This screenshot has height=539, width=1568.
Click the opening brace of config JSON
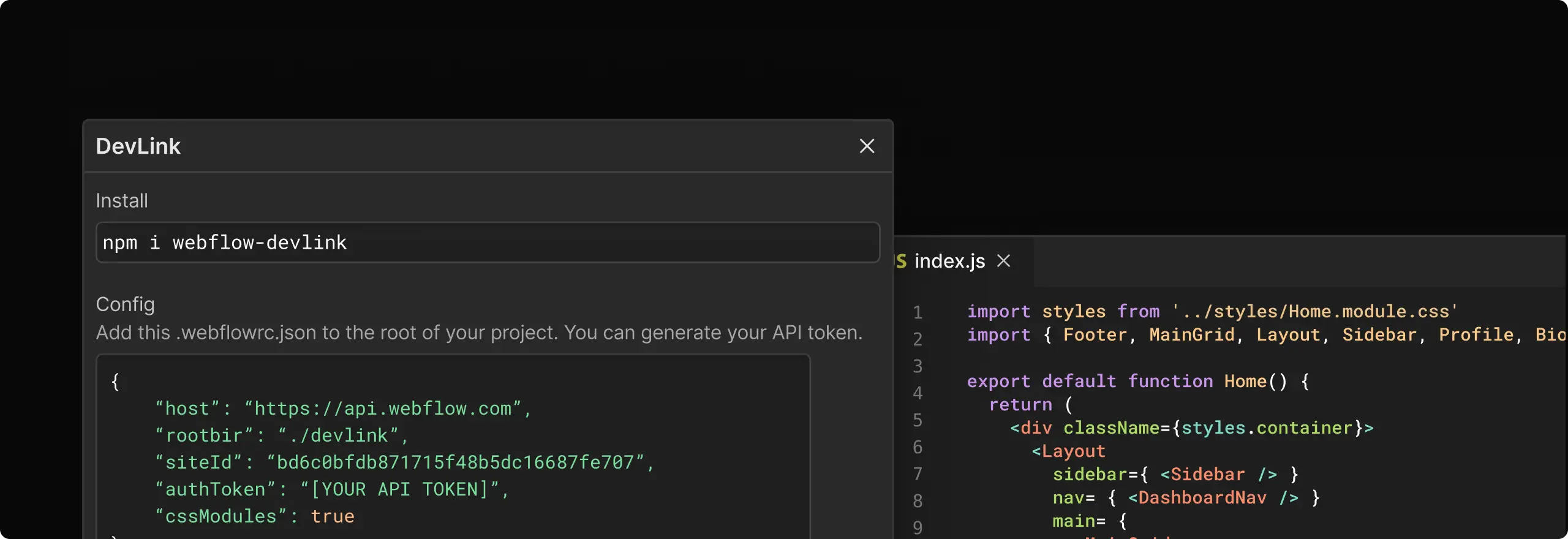(x=115, y=382)
